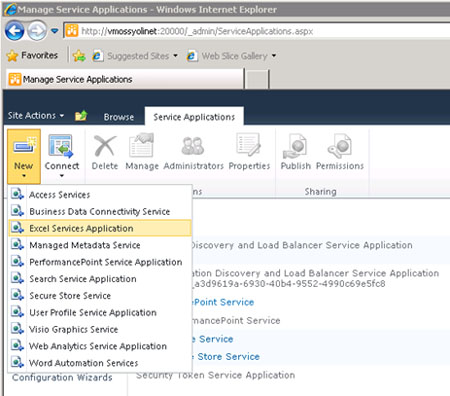The height and width of the screenshot is (396, 450).
Task: Choose Web Analytics Service Application
Action: coord(100,346)
